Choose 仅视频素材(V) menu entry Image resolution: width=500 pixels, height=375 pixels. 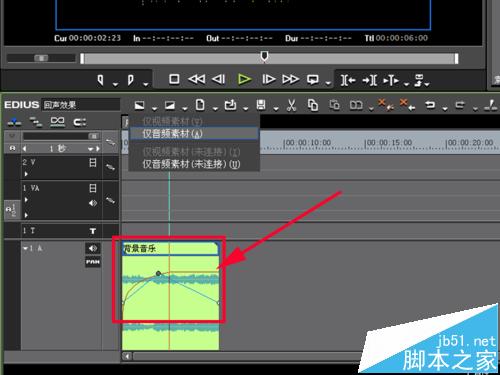pyautogui.click(x=194, y=121)
